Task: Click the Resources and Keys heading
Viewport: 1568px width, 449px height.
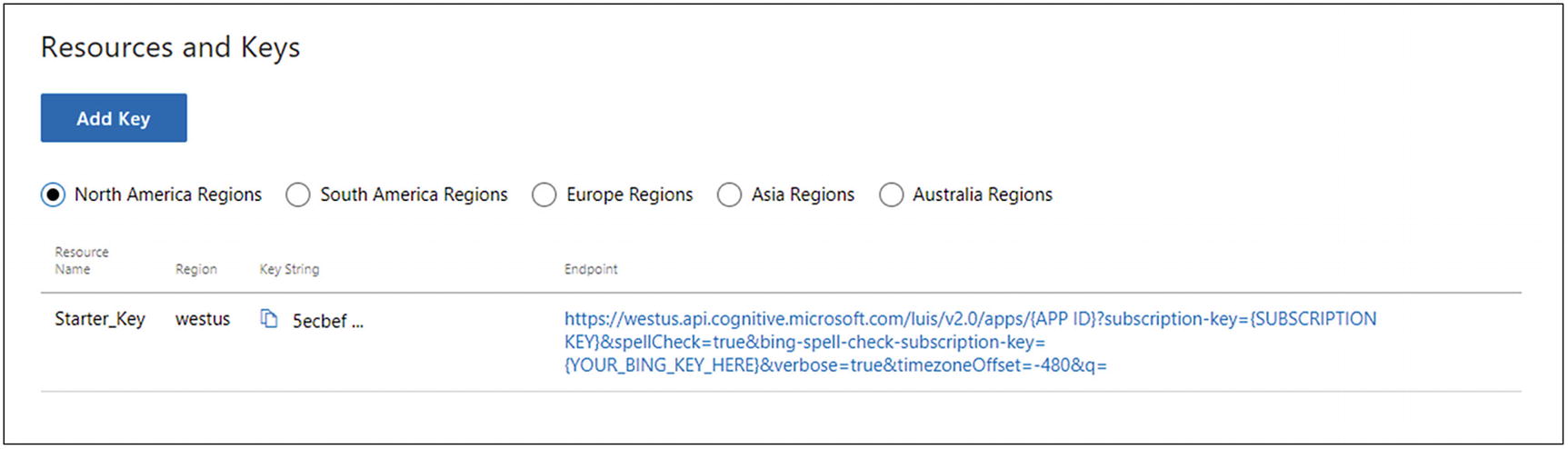Action: pyautogui.click(x=171, y=47)
